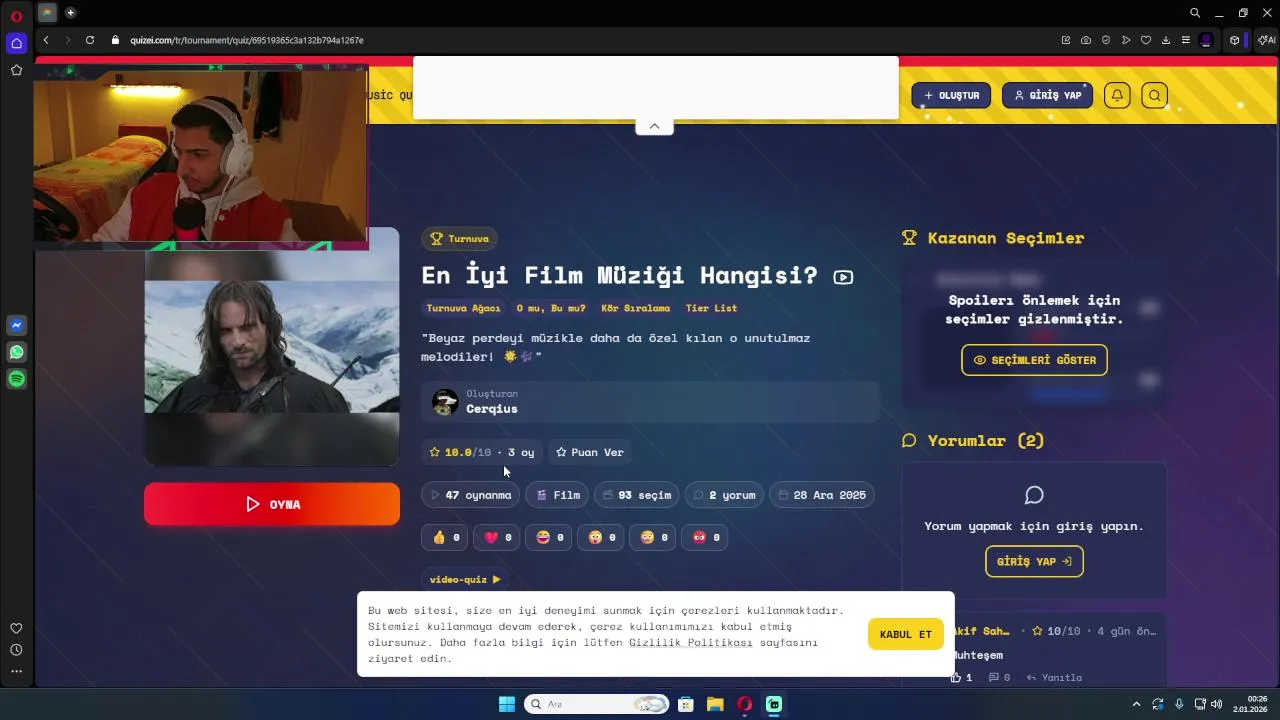React with laughing emoji
Screen dimensions: 1280x720
pos(549,537)
